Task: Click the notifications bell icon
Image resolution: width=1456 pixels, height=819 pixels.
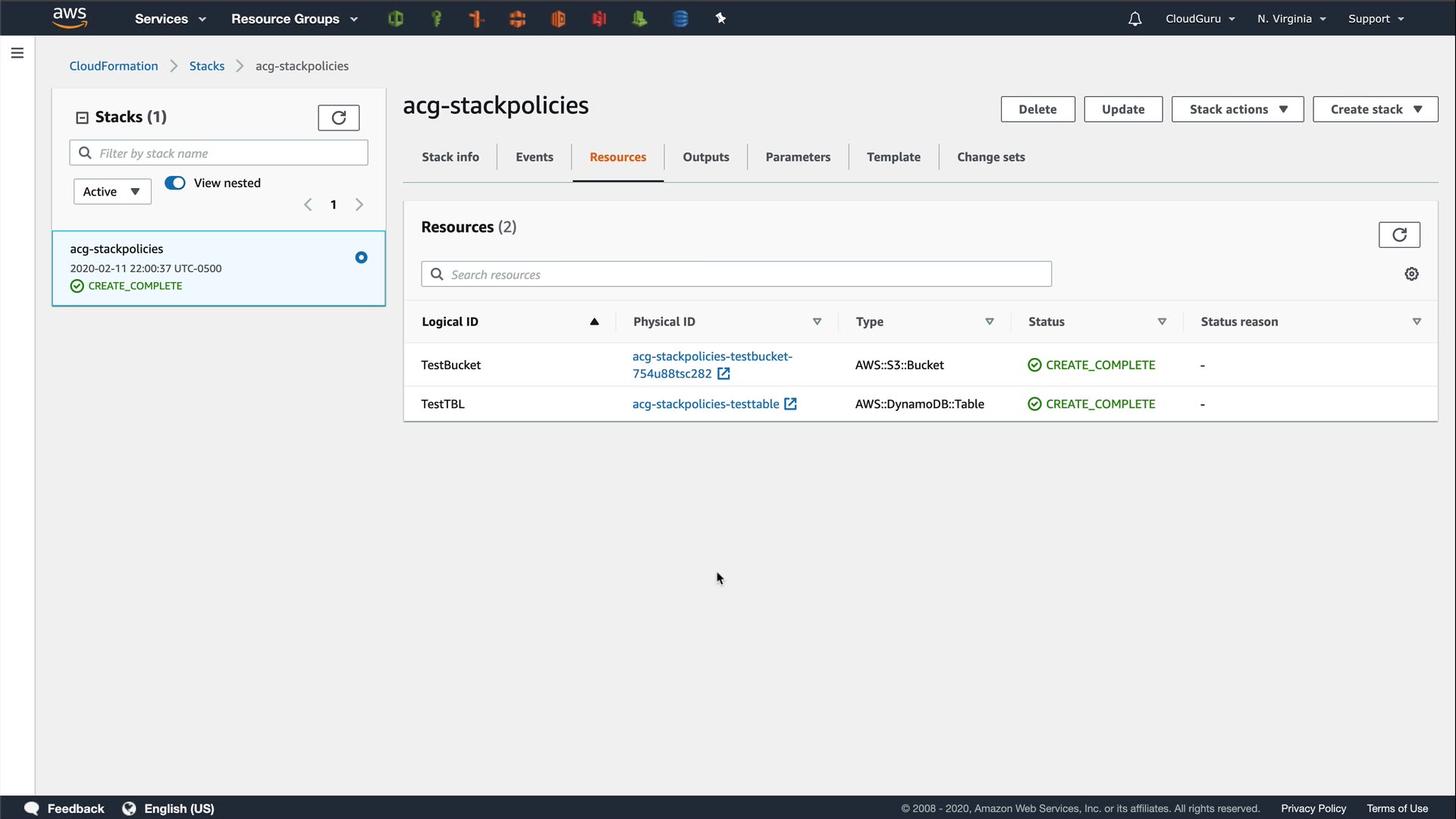Action: tap(1134, 19)
